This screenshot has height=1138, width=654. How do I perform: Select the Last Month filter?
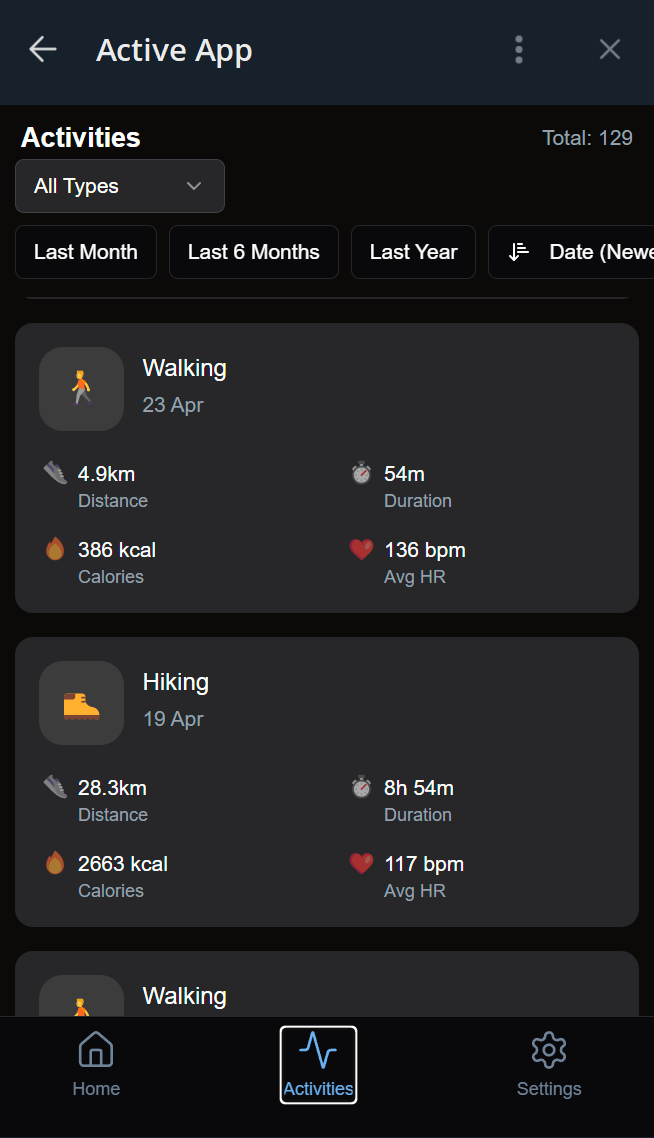pyautogui.click(x=86, y=252)
